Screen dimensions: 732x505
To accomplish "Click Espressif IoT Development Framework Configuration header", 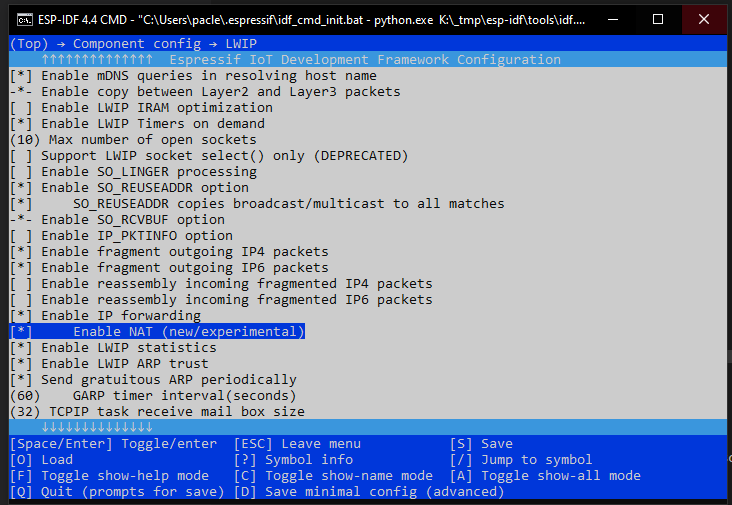I will click(x=365, y=59).
